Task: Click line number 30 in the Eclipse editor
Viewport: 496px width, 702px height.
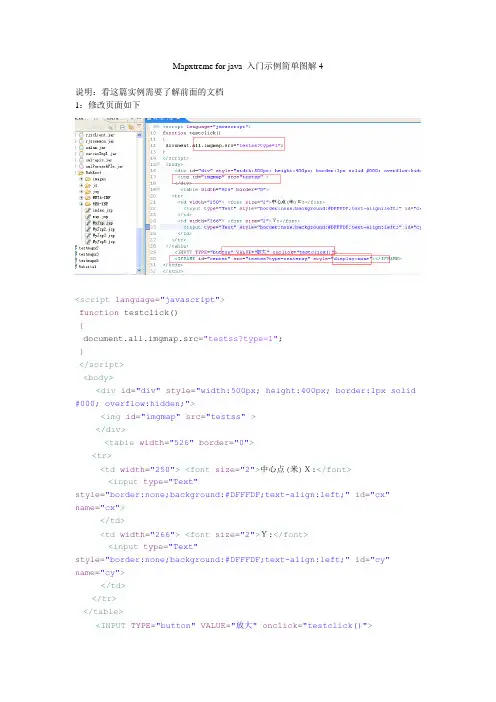Action: tap(153, 258)
